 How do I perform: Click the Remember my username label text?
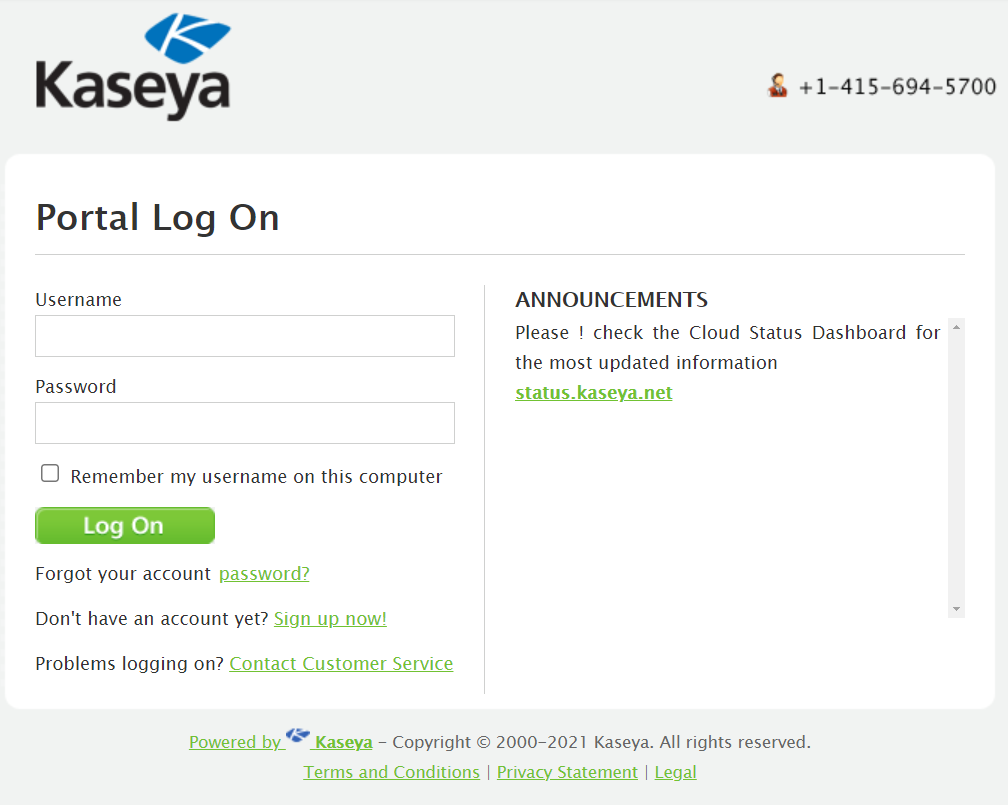point(256,477)
